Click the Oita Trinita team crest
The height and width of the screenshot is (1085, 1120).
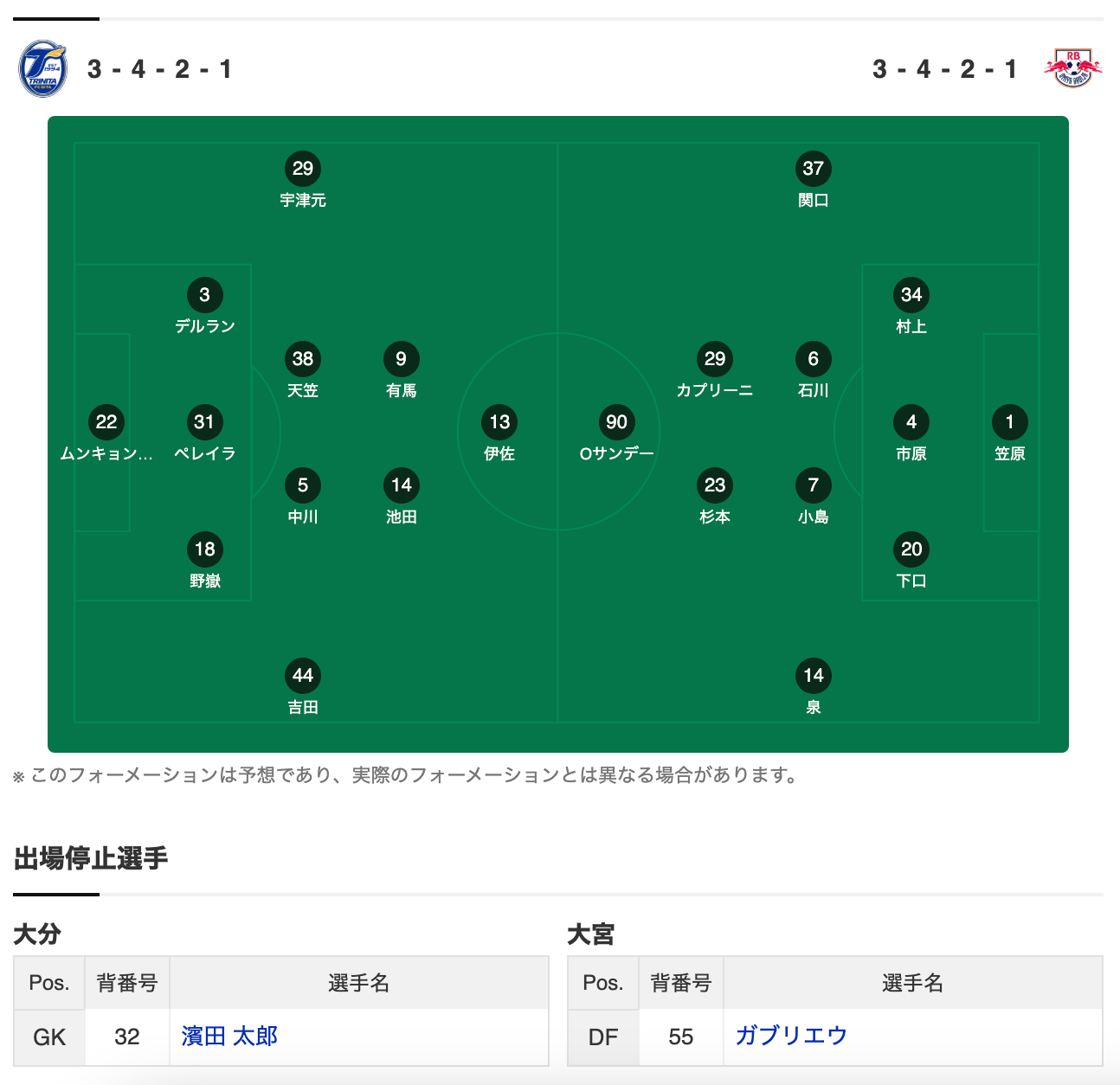point(42,68)
